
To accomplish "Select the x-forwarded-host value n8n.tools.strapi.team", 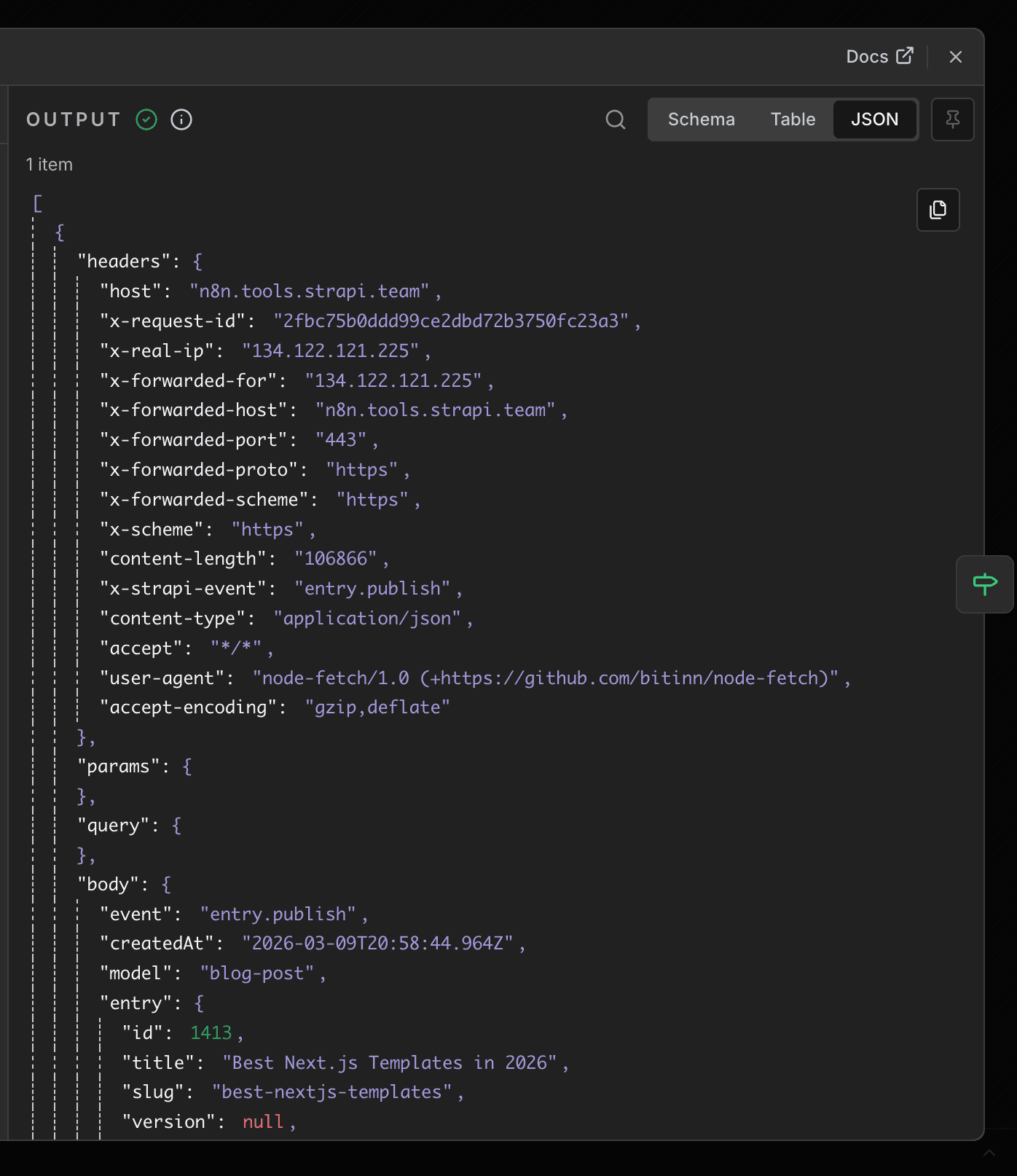I will click(436, 410).
